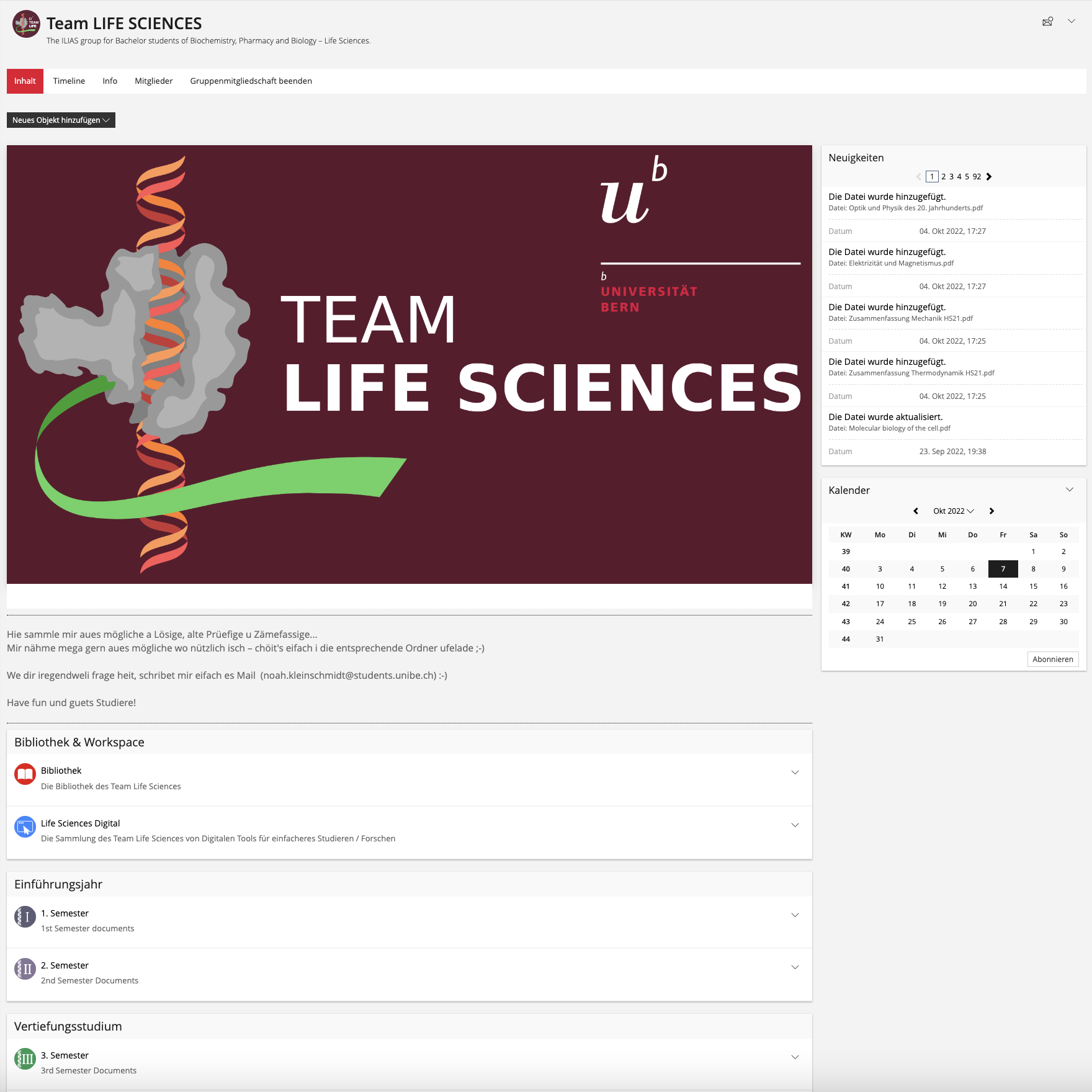Open actions chevron for 1. Semester
The width and height of the screenshot is (1092, 1092).
click(795, 915)
